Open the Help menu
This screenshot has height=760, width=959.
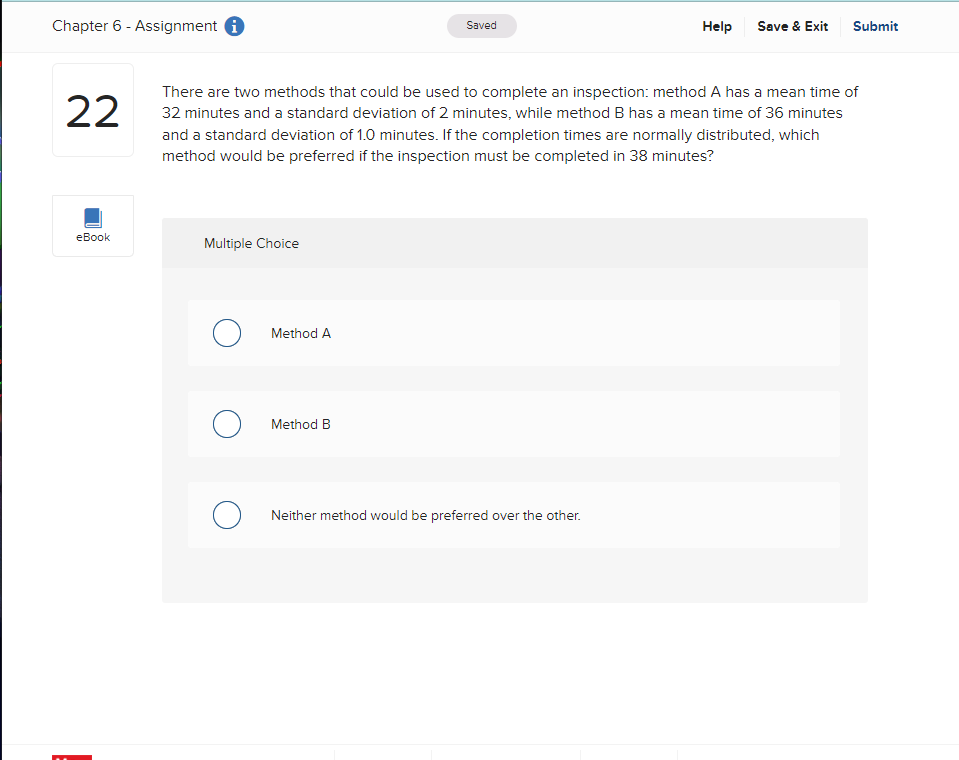pyautogui.click(x=716, y=26)
